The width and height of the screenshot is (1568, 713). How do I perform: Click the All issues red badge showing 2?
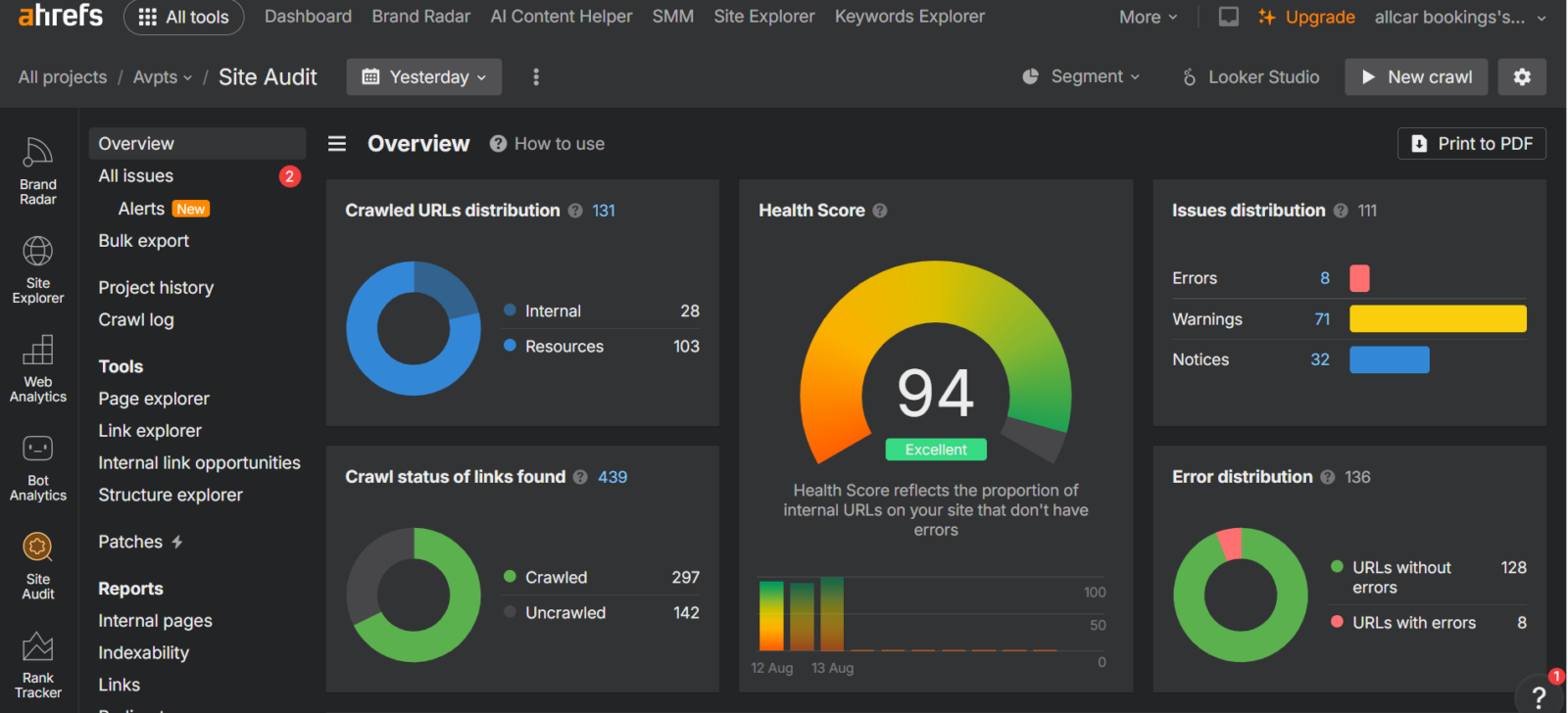pos(289,176)
